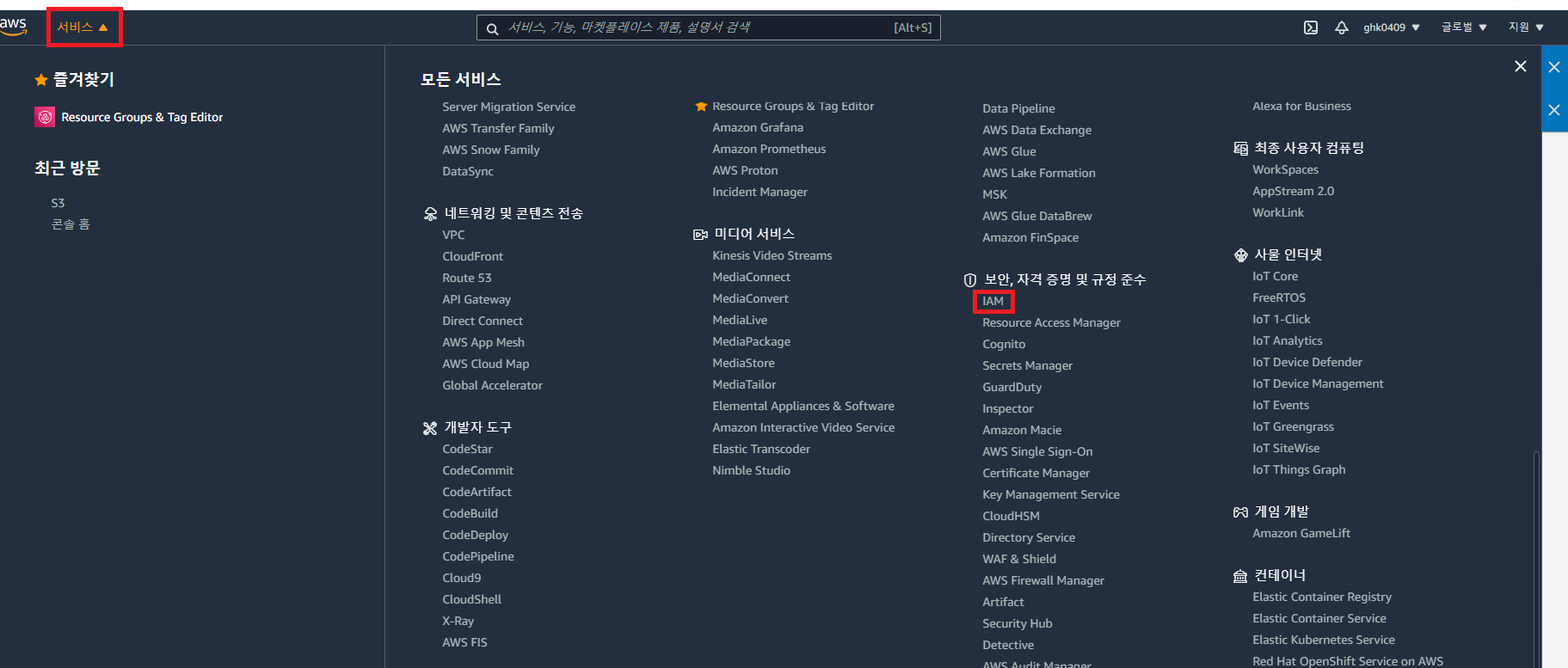Viewport: 1568px width, 668px height.
Task: Click the media services category icon
Action: tap(700, 234)
